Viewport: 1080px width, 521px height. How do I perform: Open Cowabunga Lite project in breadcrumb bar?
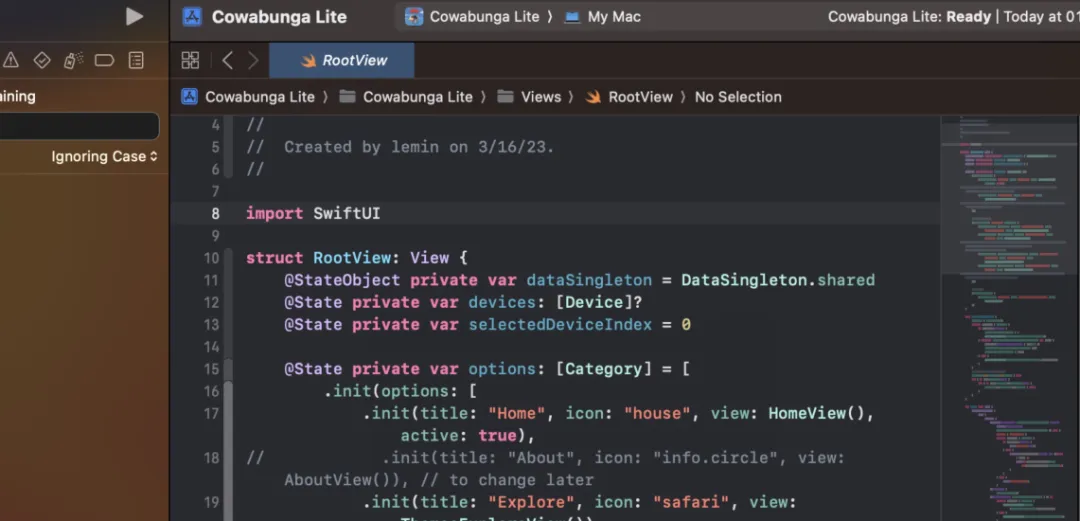(248, 97)
